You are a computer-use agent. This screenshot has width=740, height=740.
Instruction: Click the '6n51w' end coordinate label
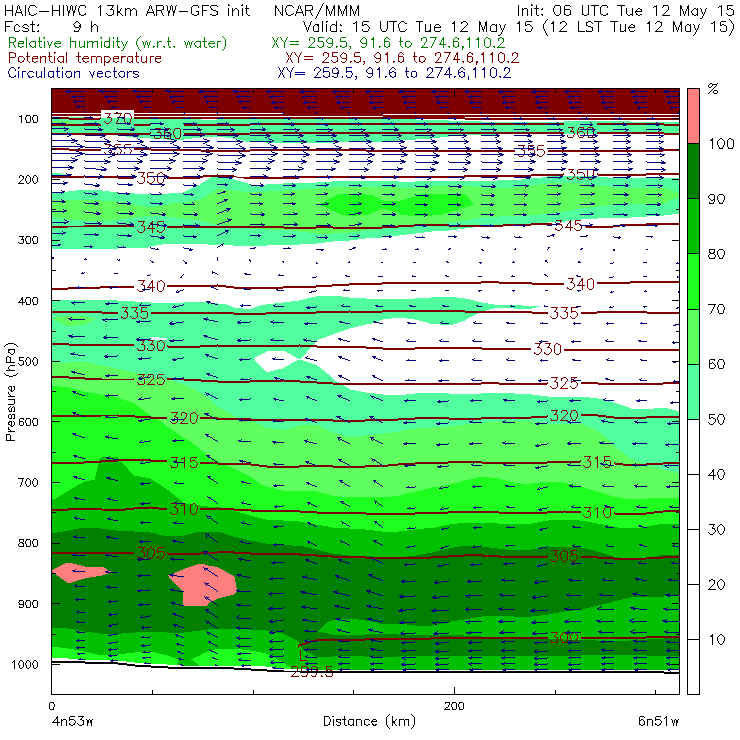pyautogui.click(x=658, y=722)
